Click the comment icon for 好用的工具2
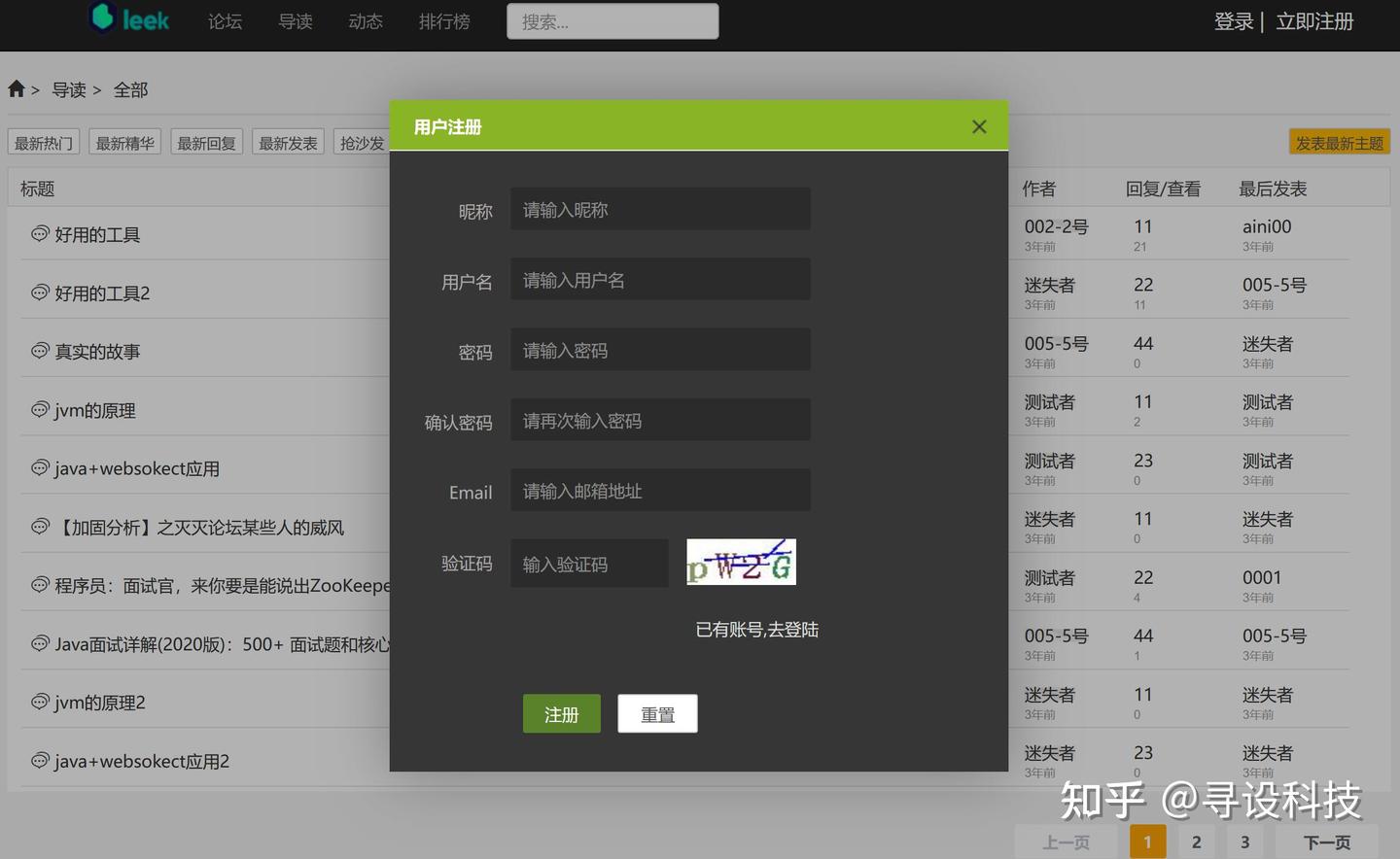 click(x=39, y=292)
